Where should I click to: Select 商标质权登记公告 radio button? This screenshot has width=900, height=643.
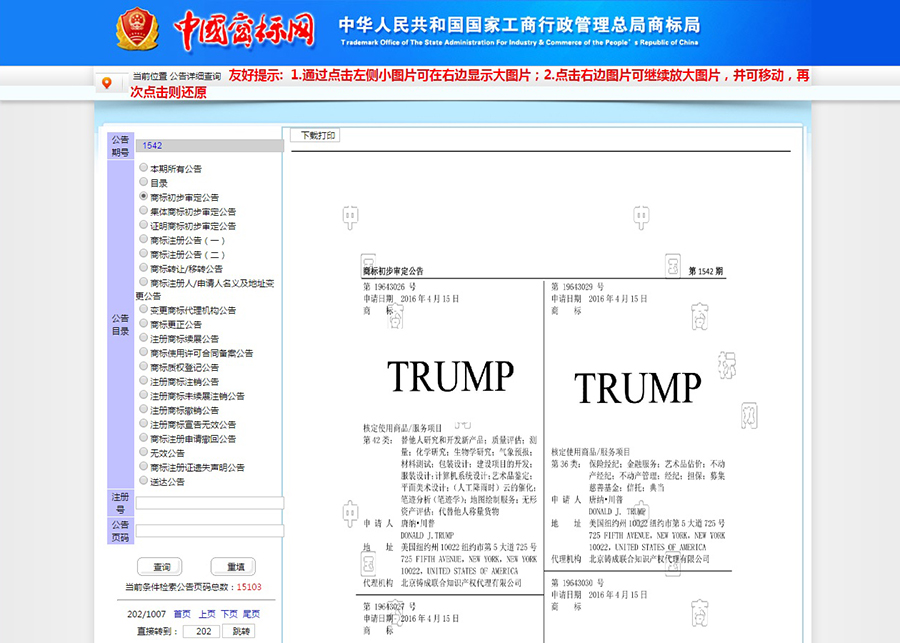pos(143,366)
